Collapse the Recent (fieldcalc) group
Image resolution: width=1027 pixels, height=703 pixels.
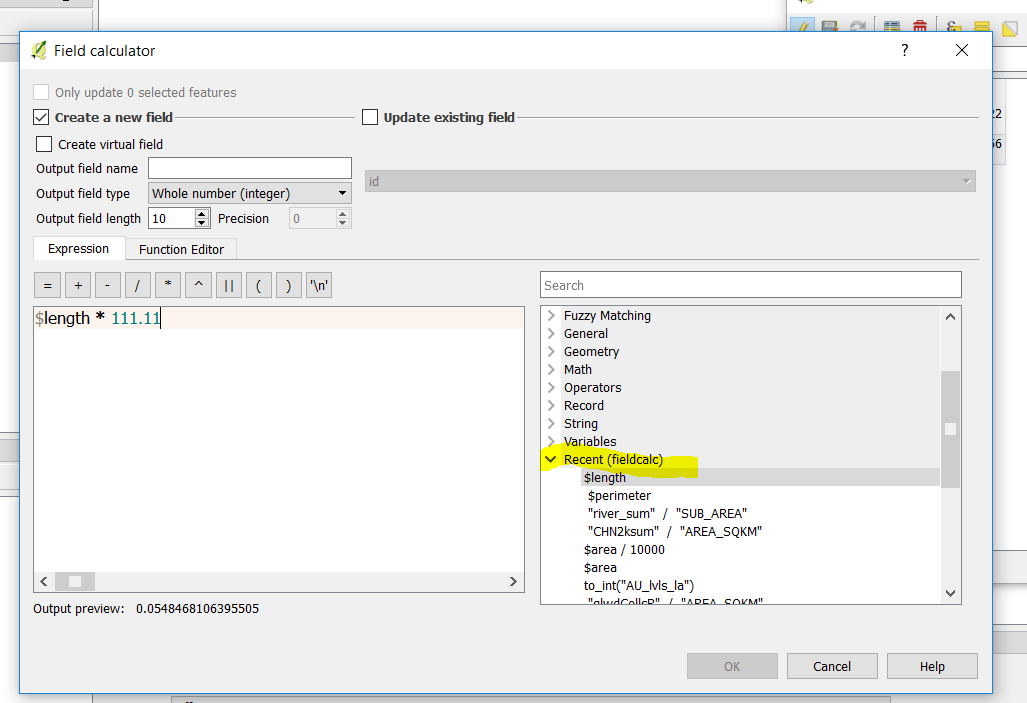click(x=551, y=459)
